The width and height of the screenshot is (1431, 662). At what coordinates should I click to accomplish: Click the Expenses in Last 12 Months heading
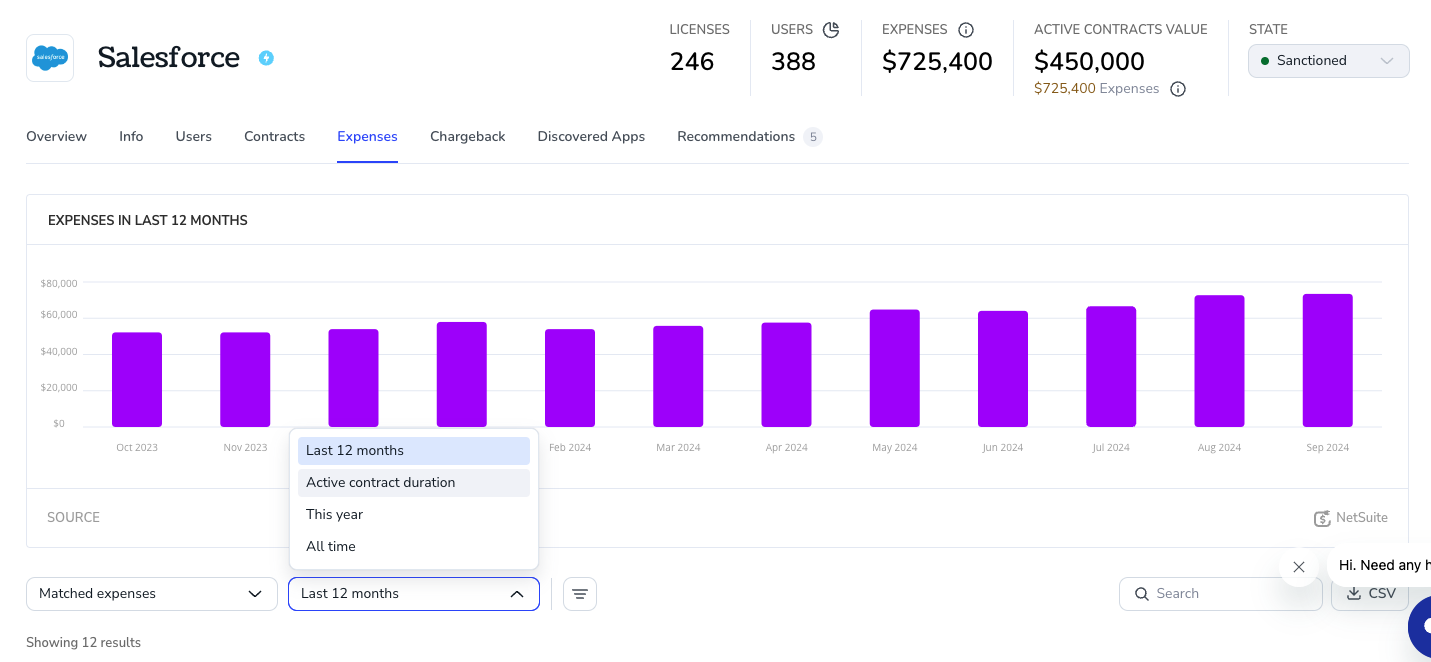point(148,221)
